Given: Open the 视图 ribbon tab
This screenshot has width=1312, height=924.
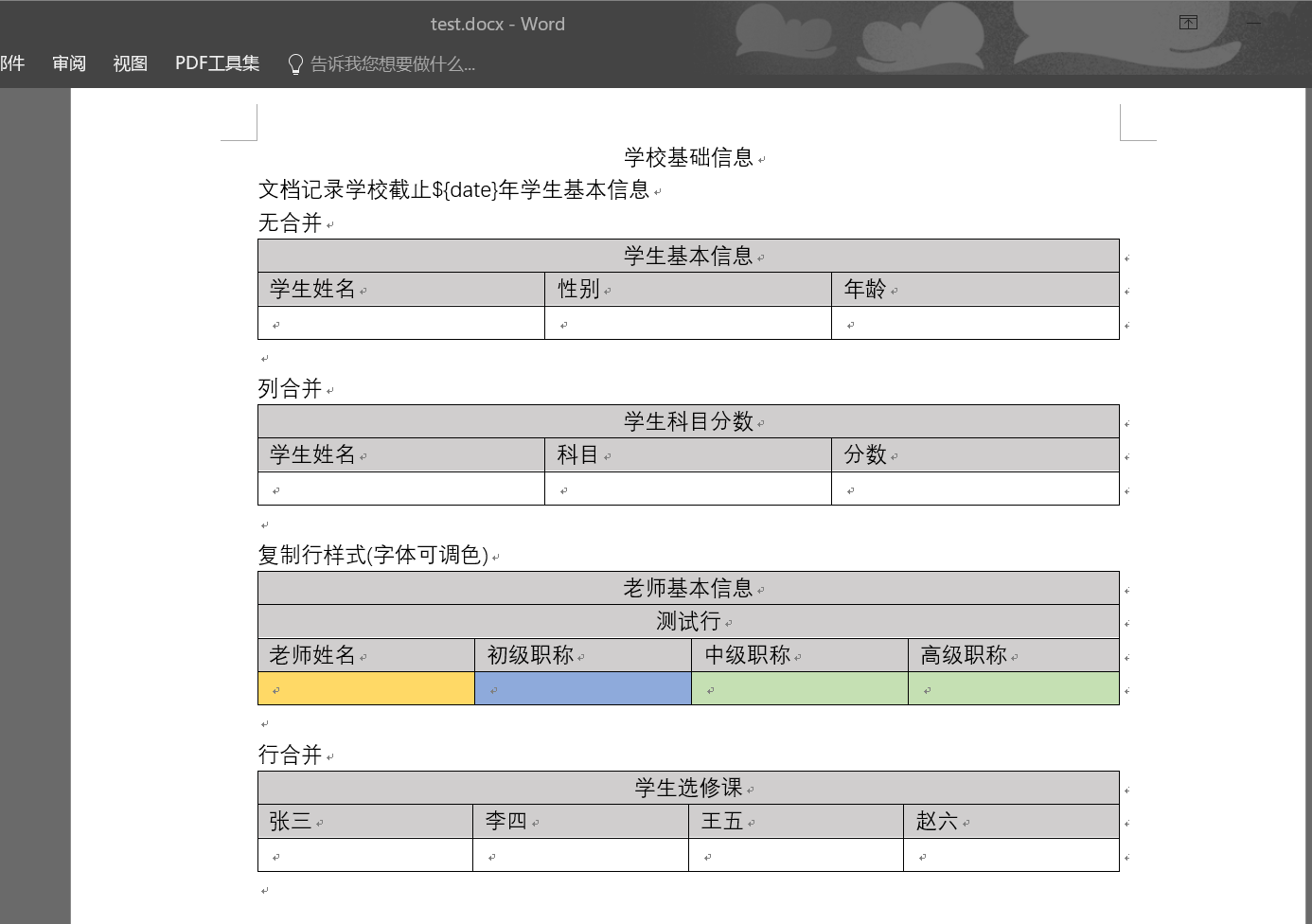Looking at the screenshot, I should tap(129, 62).
